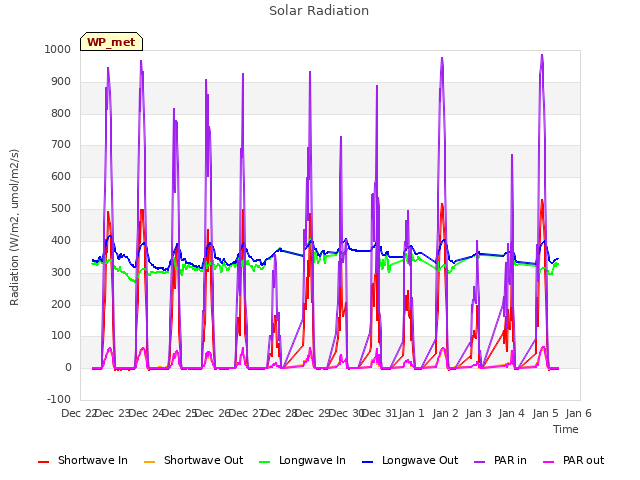
Task: Click the PAR in peak on Jan 2
Action: [442, 58]
